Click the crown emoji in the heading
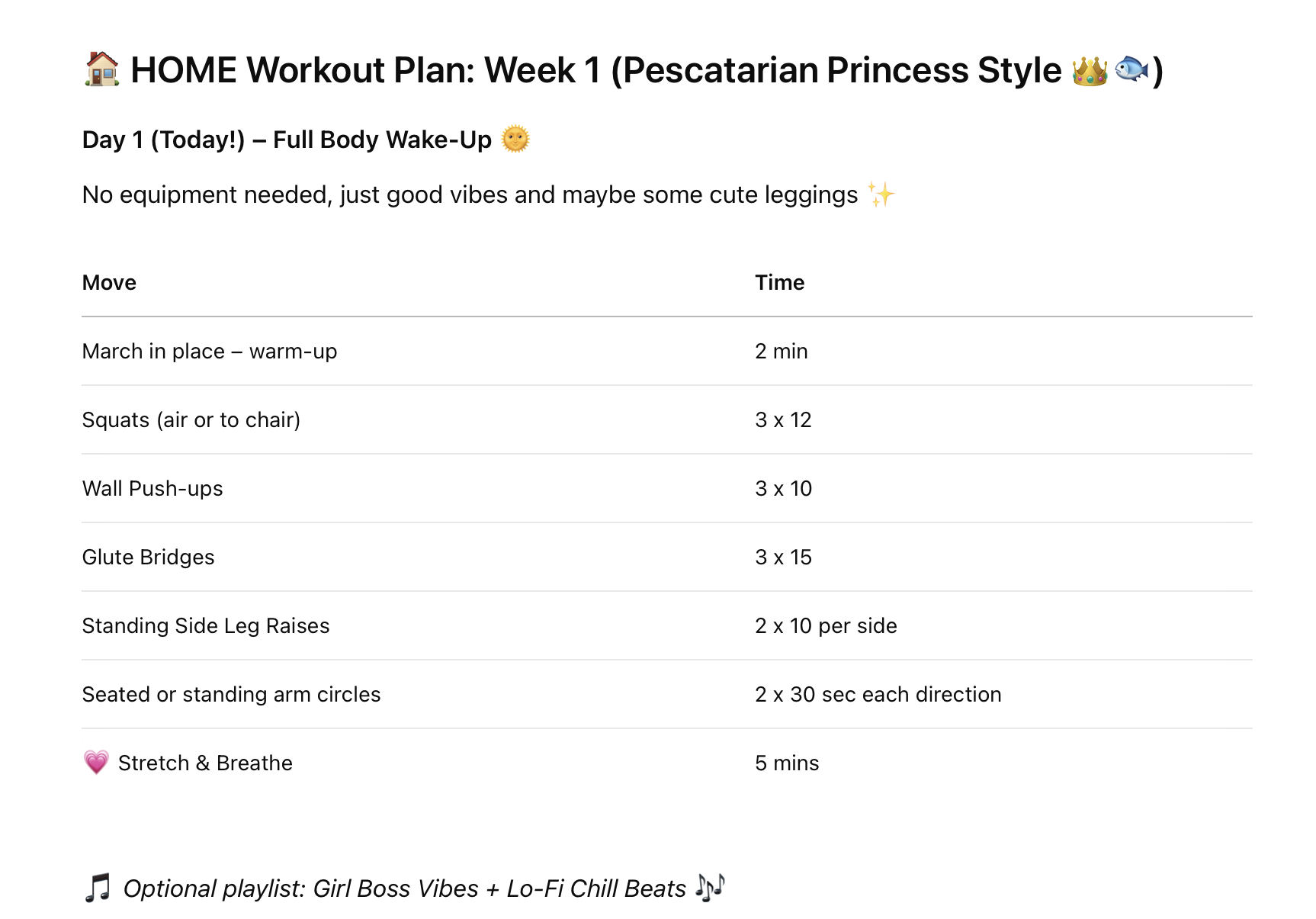1316x919 pixels. coord(1089,70)
